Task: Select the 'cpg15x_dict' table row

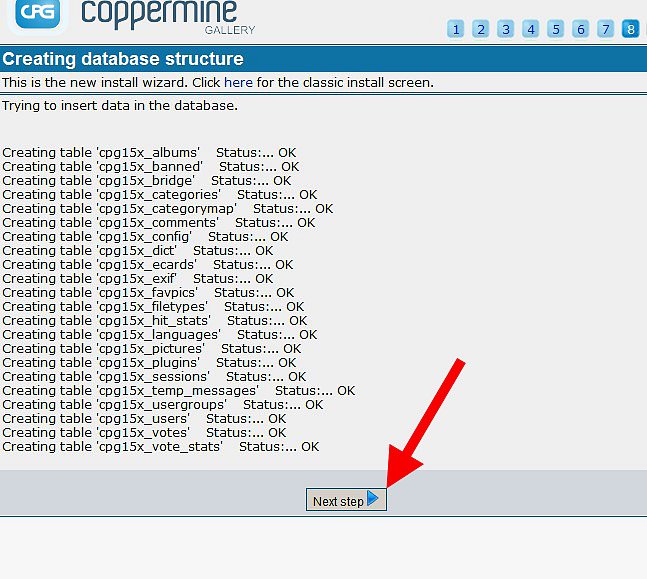Action: [x=137, y=251]
